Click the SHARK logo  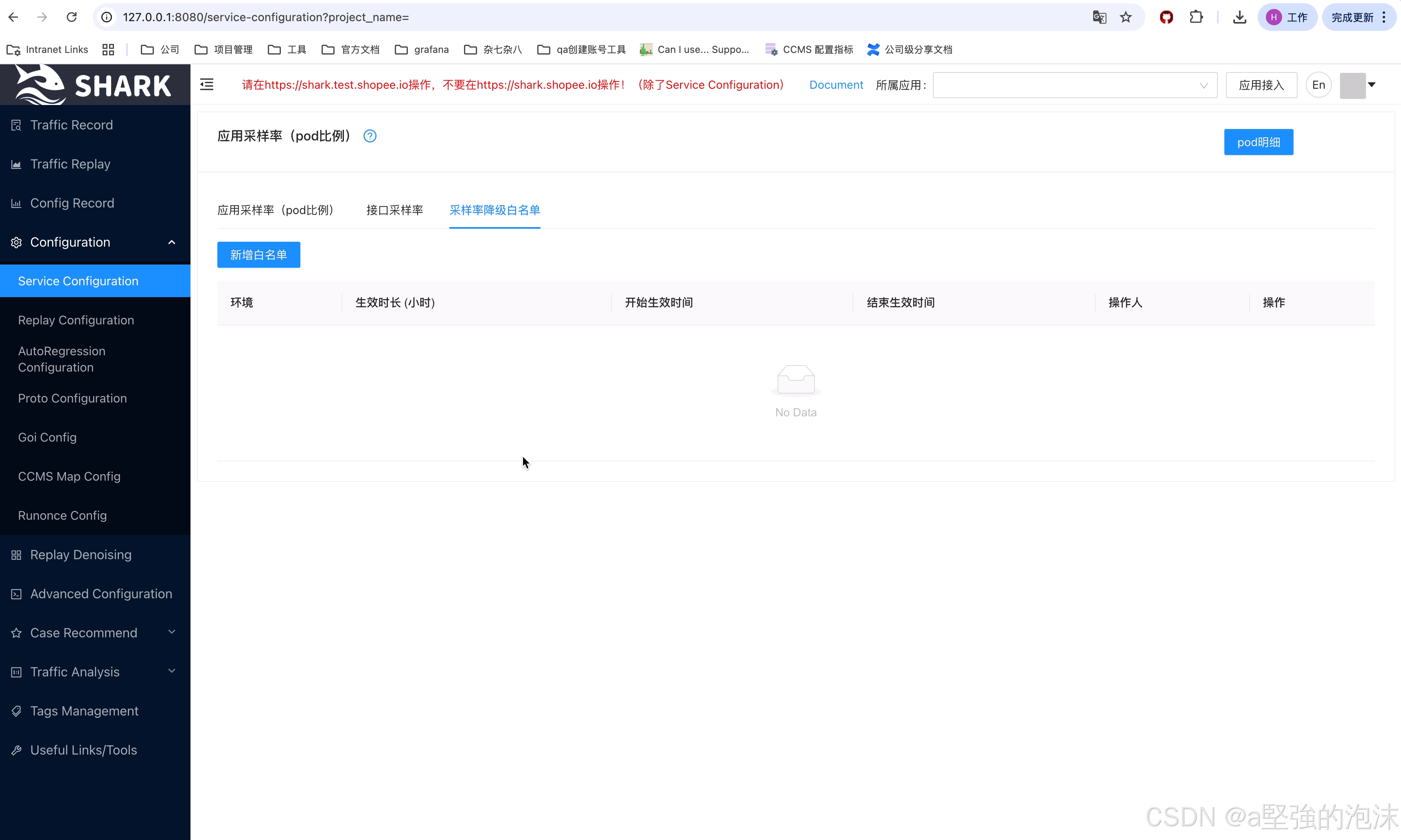tap(94, 85)
